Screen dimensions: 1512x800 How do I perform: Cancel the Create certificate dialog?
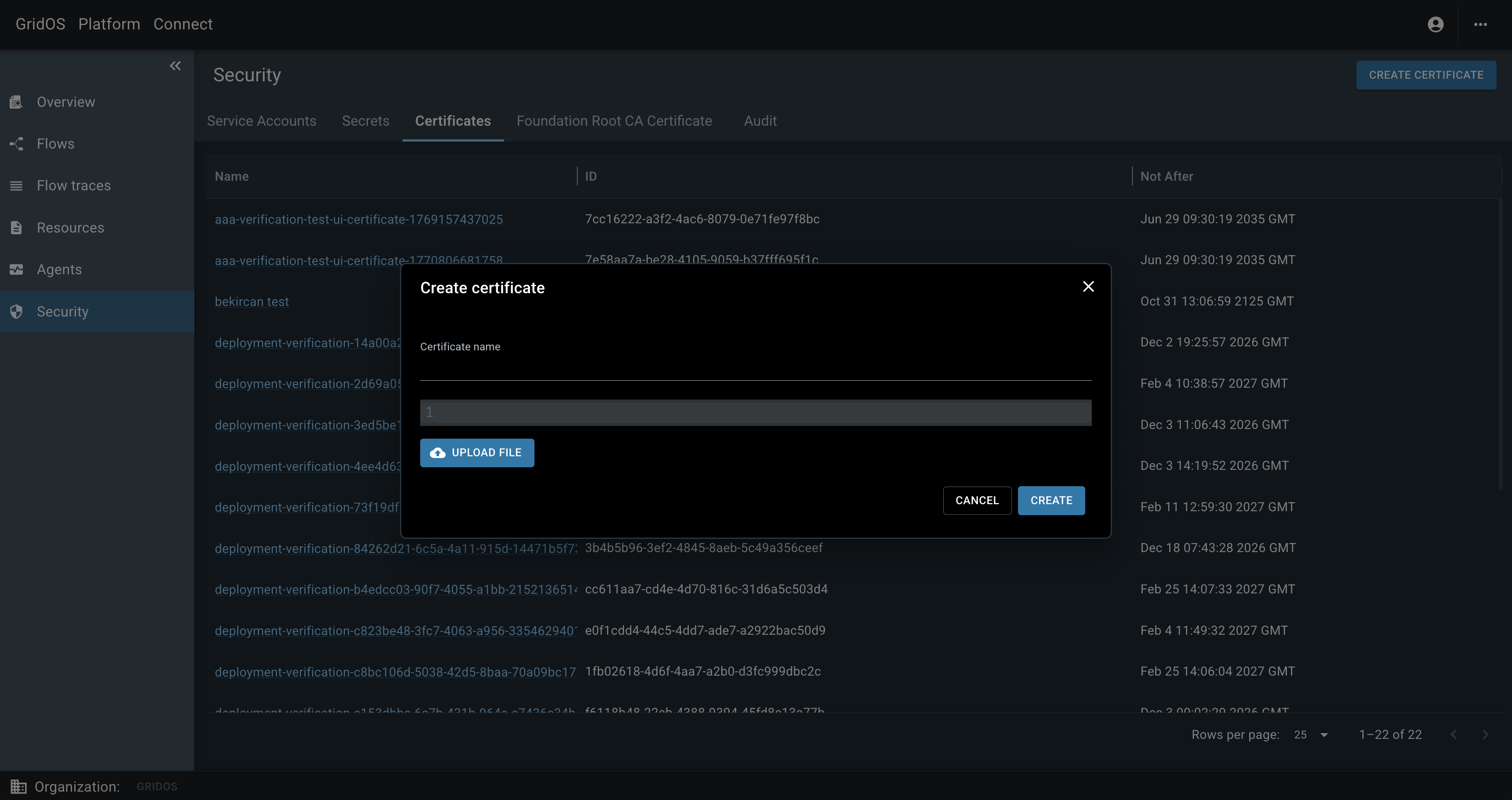click(x=977, y=501)
